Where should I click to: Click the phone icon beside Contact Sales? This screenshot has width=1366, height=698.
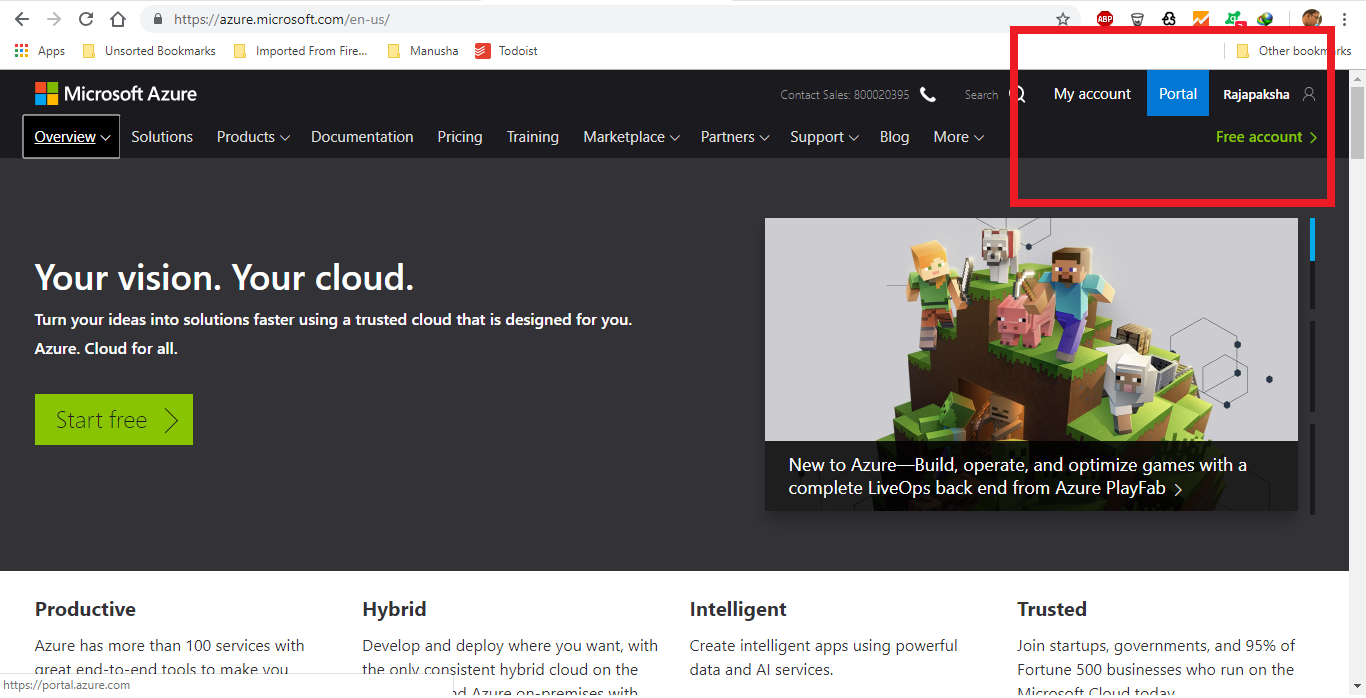928,94
